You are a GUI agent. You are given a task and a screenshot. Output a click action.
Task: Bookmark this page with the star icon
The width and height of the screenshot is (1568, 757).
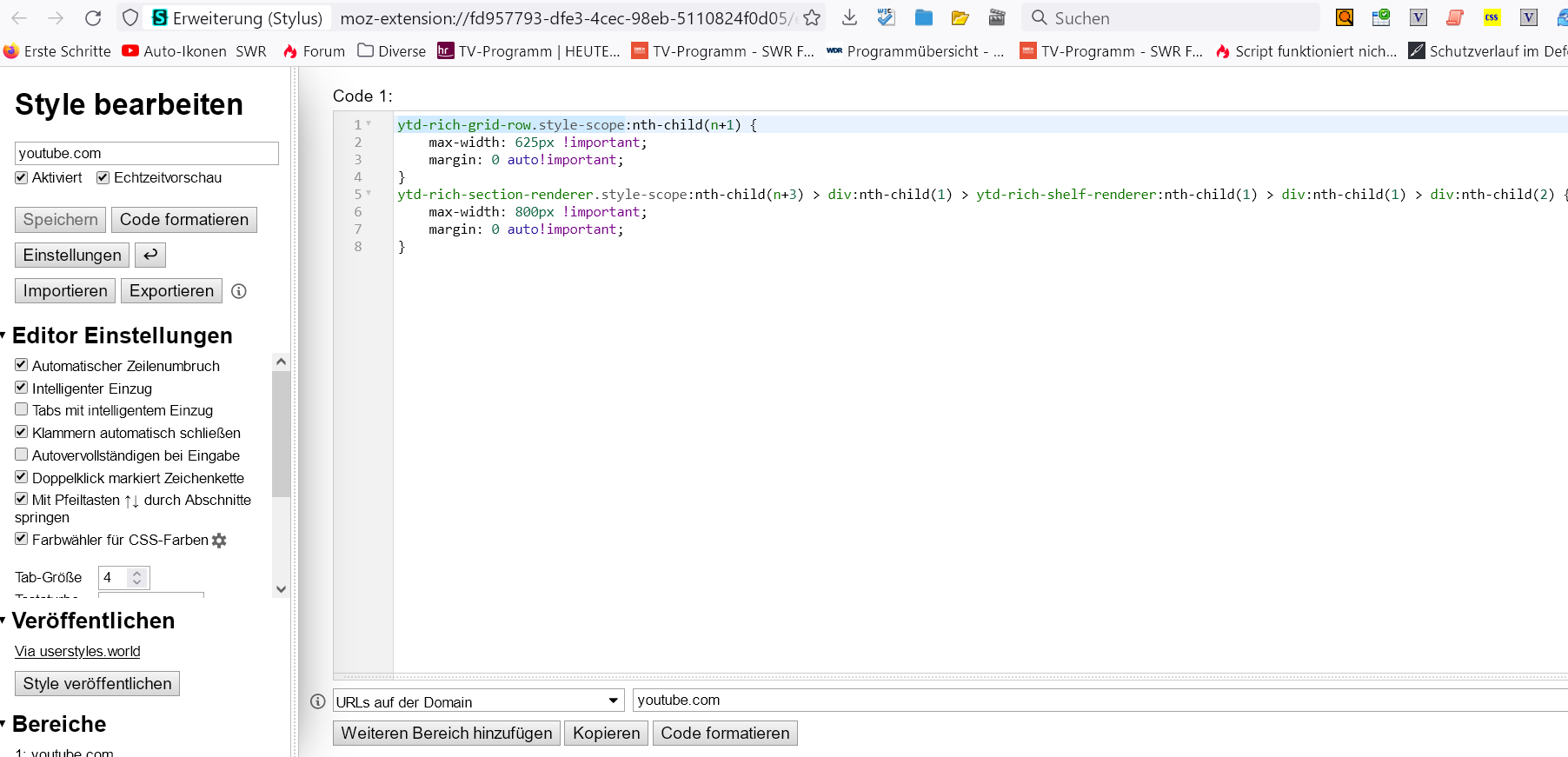click(x=812, y=18)
